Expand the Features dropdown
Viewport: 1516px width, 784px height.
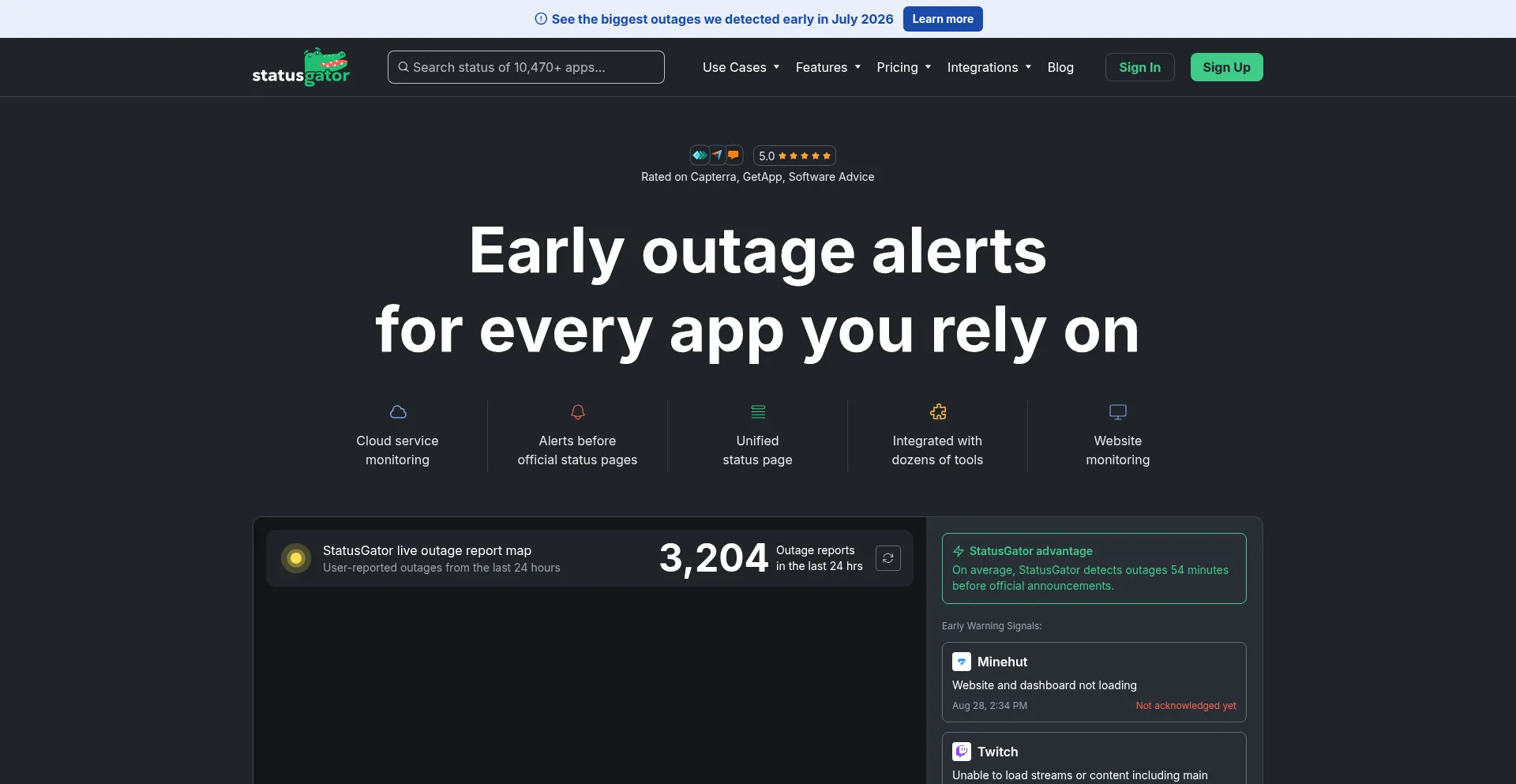828,67
